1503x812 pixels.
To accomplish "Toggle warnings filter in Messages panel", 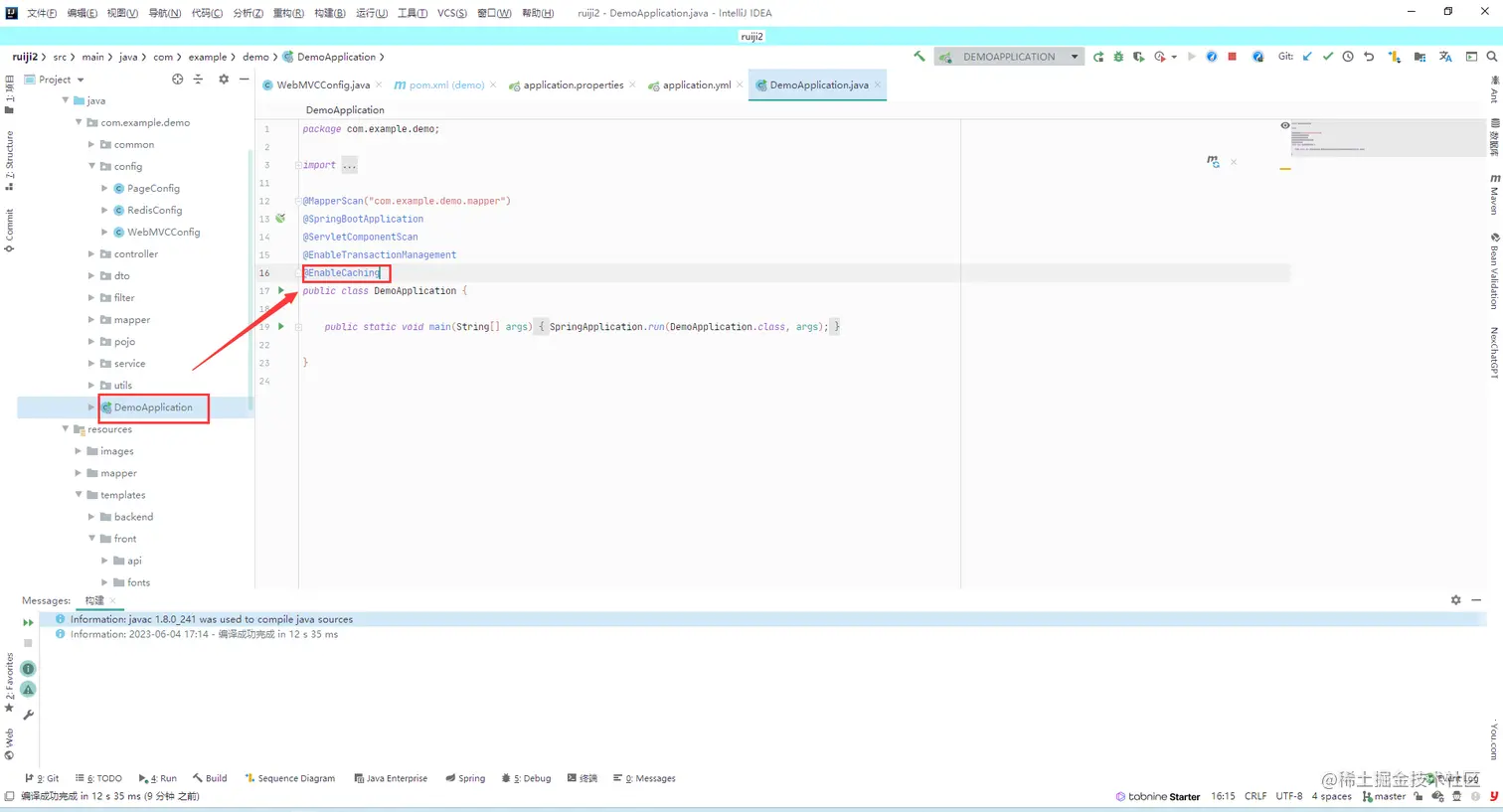I will pos(28,689).
